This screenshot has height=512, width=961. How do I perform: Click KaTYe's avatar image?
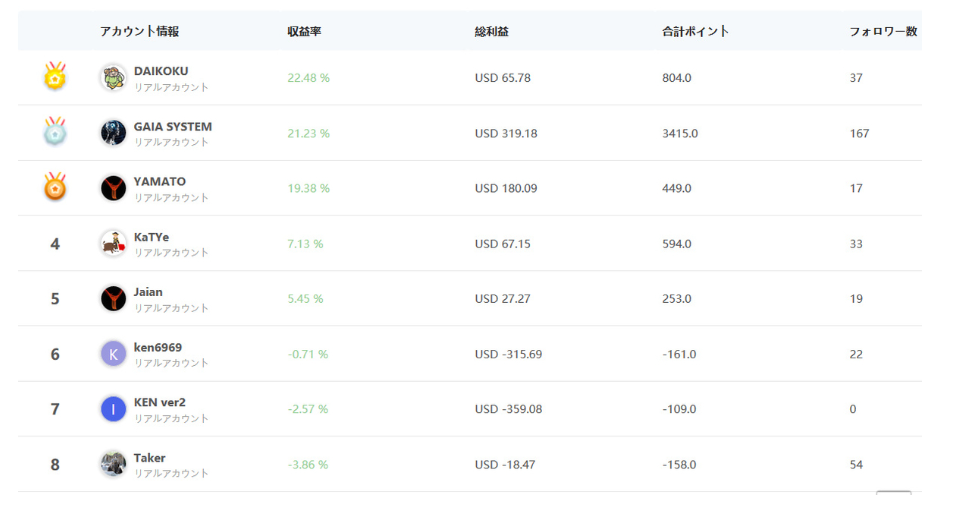113,243
